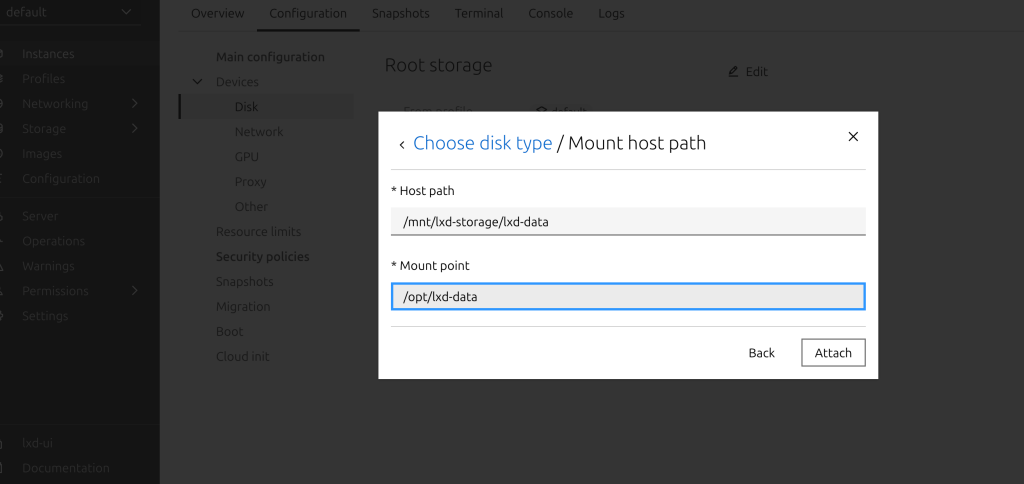Click the back chevron icon in dialog header
The width and height of the screenshot is (1024, 484).
point(402,145)
